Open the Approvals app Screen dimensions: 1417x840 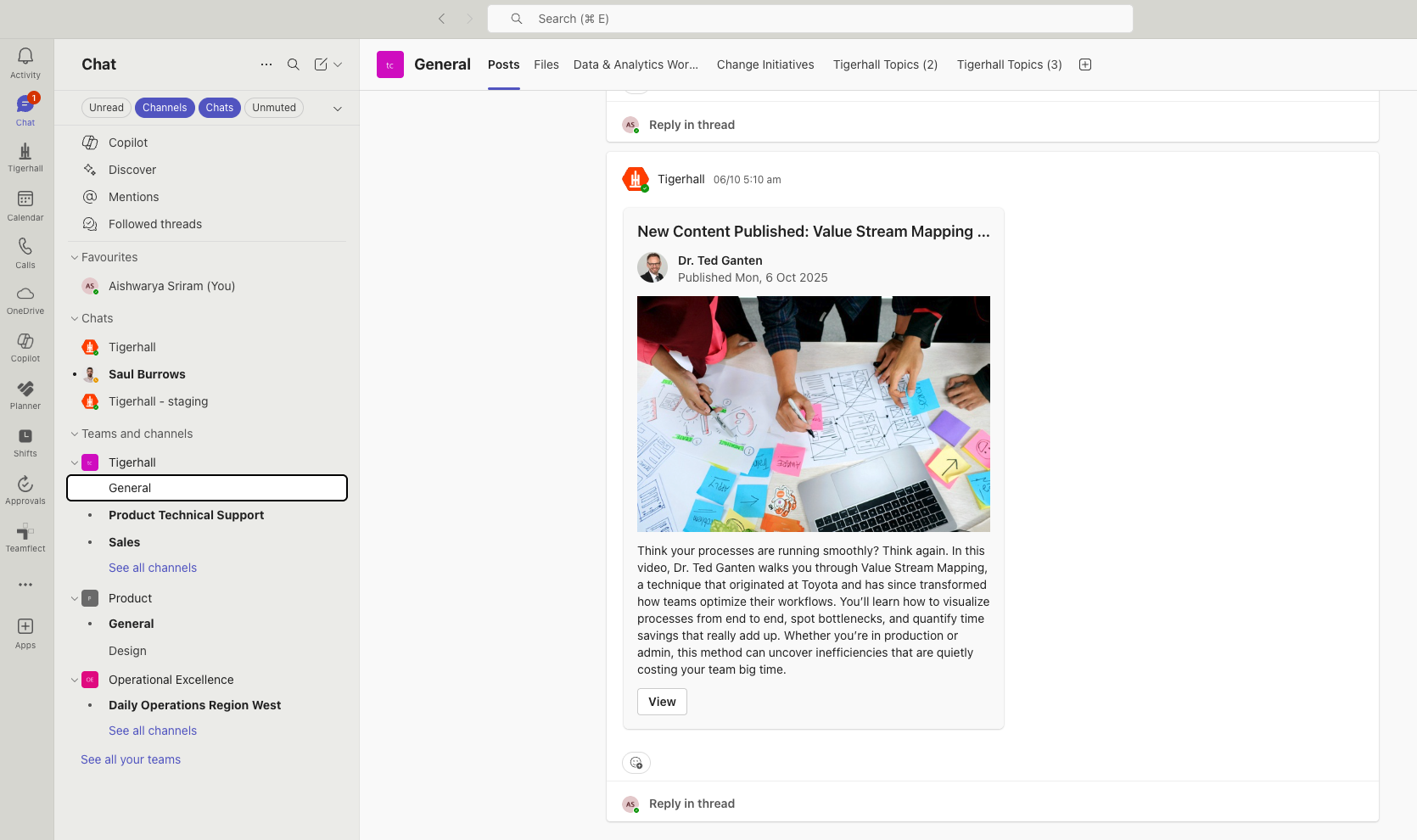pos(25,490)
